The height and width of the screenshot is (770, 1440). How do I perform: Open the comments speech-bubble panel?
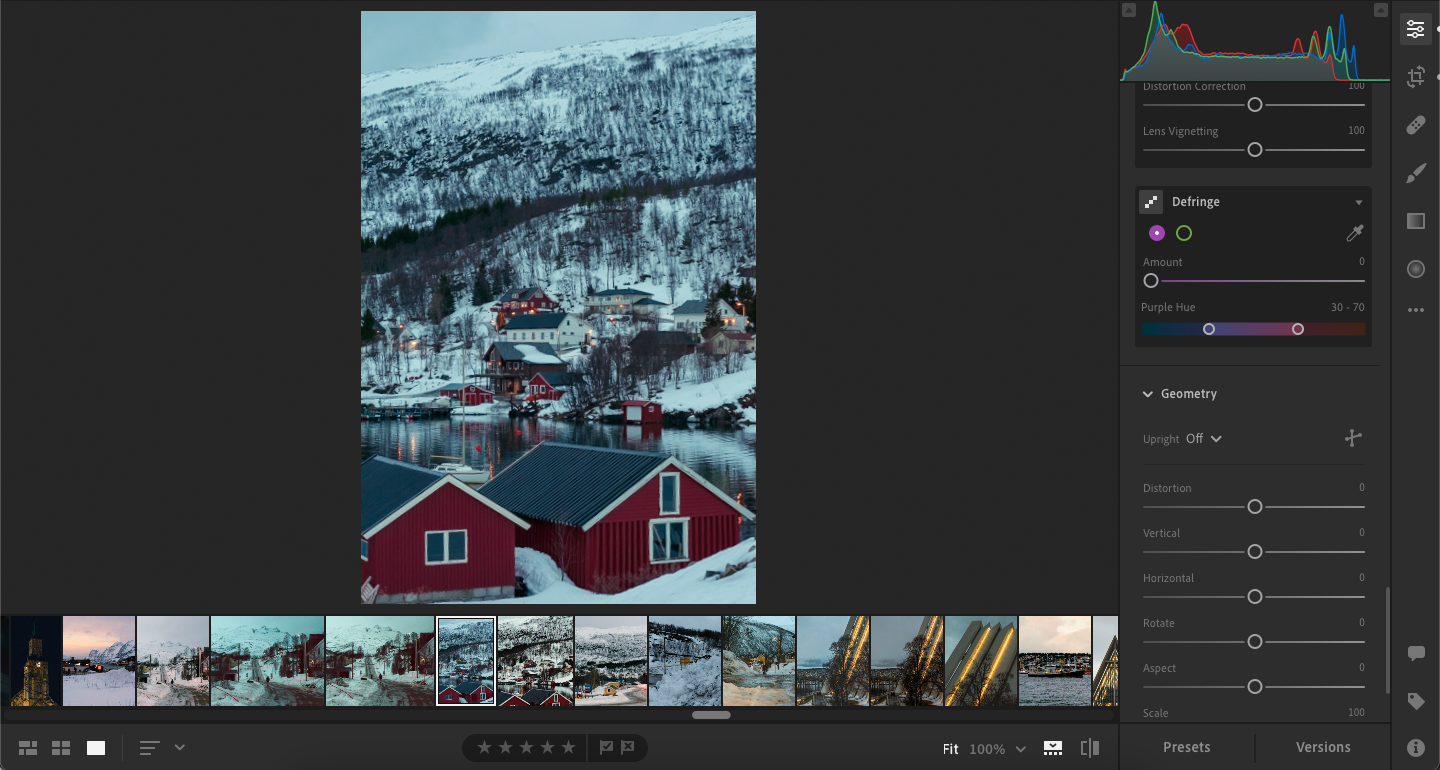pos(1416,653)
